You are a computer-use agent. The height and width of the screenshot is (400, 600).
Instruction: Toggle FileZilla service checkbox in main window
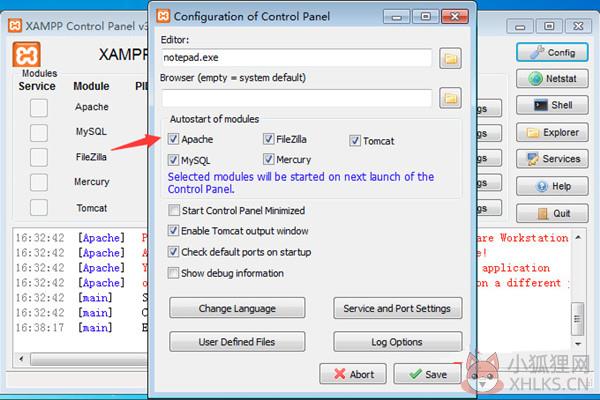tap(39, 157)
